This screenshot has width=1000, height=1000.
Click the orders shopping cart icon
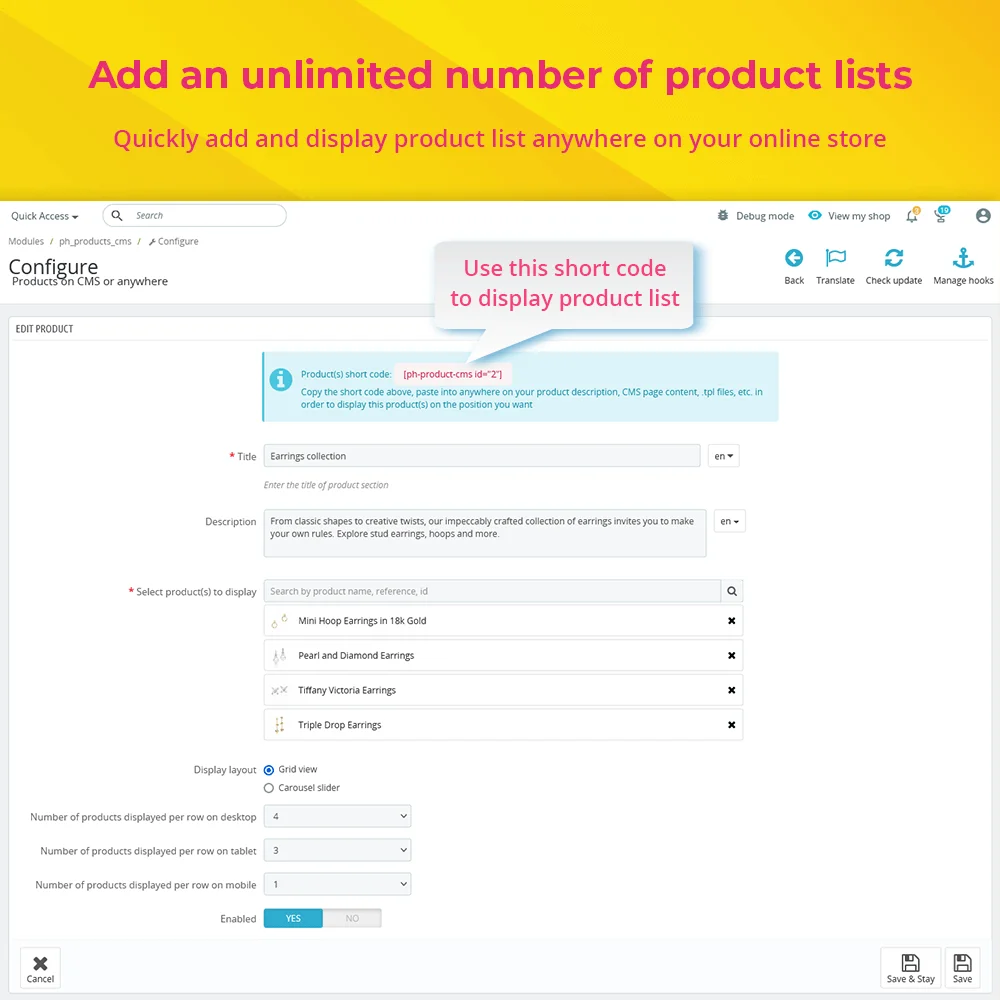[x=941, y=216]
